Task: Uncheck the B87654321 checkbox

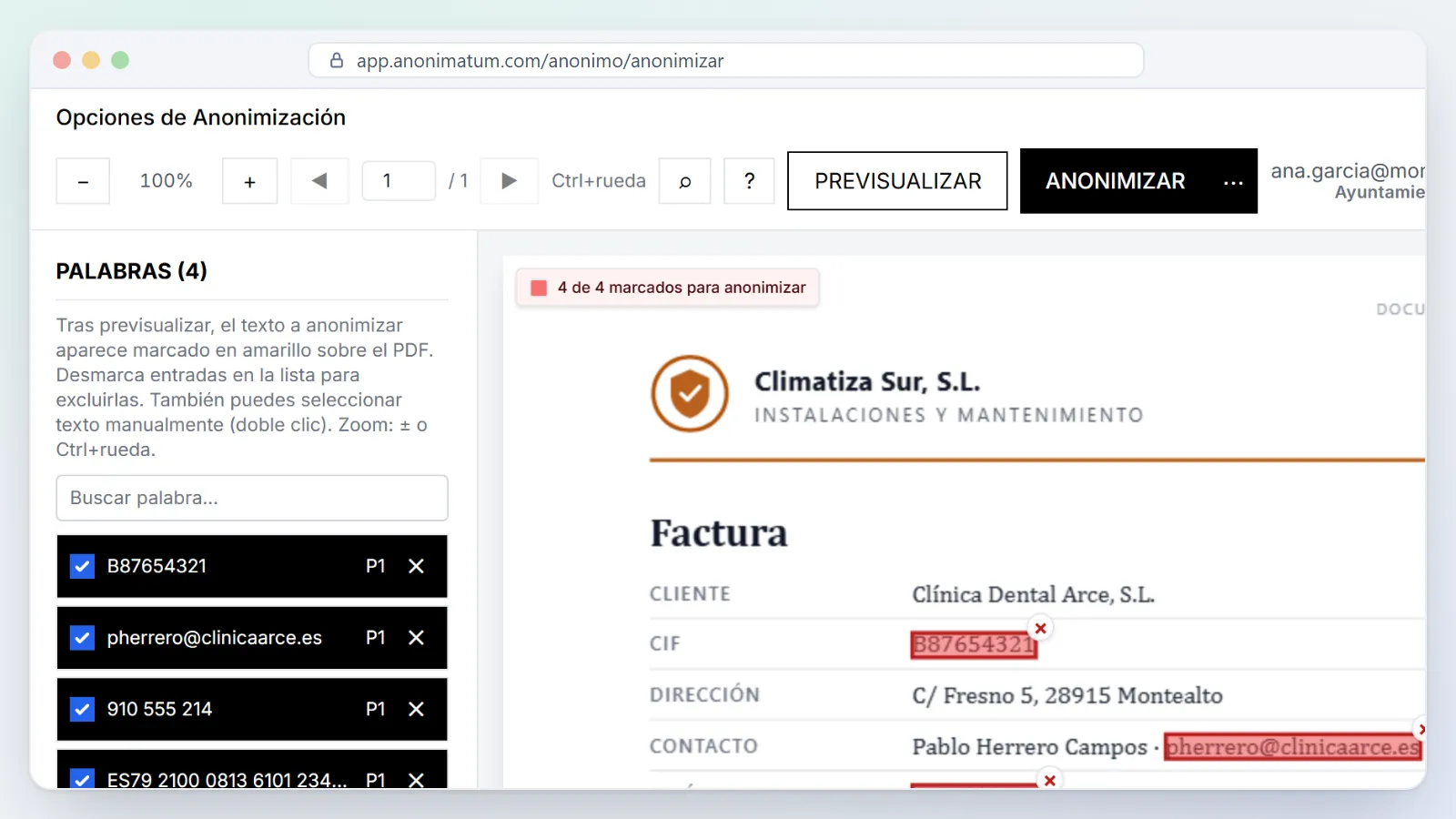Action: pos(82,566)
